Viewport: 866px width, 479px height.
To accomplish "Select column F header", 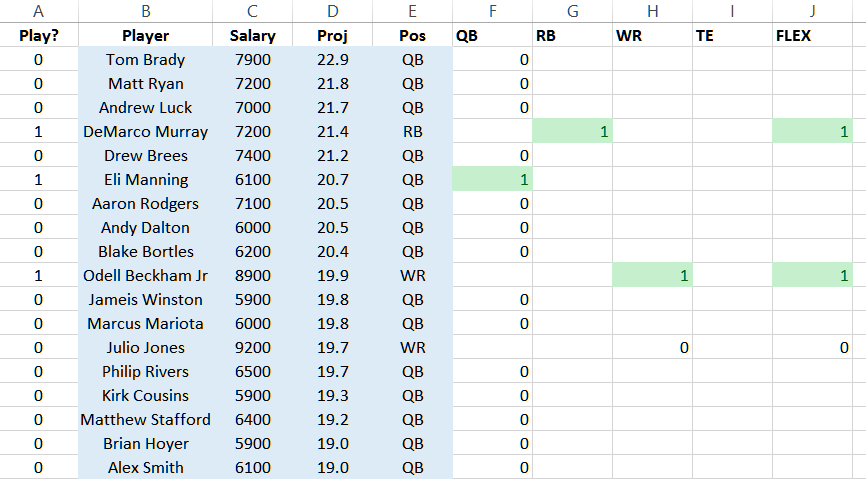I will coord(493,11).
